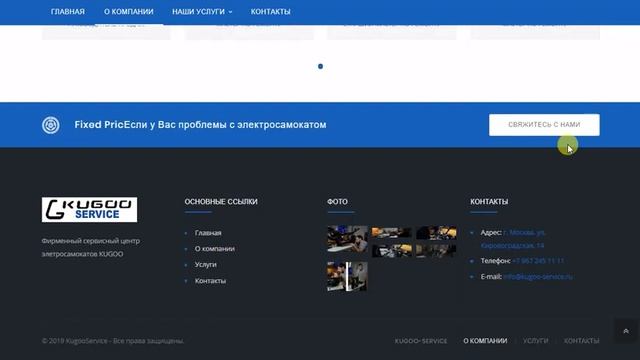Click the copyright KugooService text

click(113, 341)
